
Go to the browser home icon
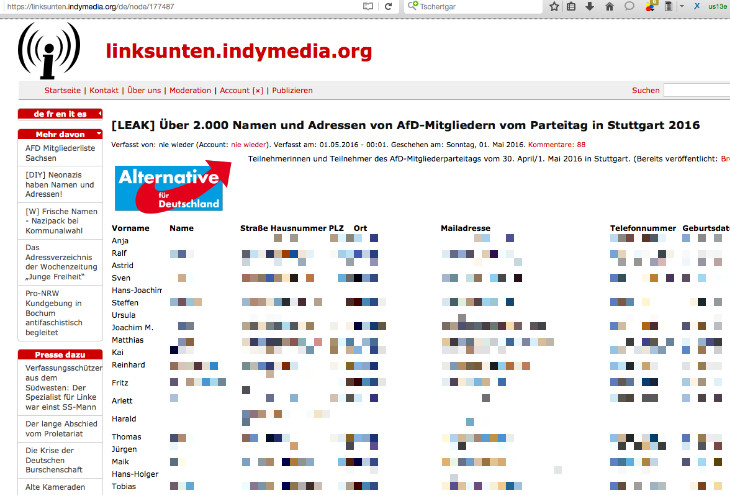pyautogui.click(x=609, y=6)
